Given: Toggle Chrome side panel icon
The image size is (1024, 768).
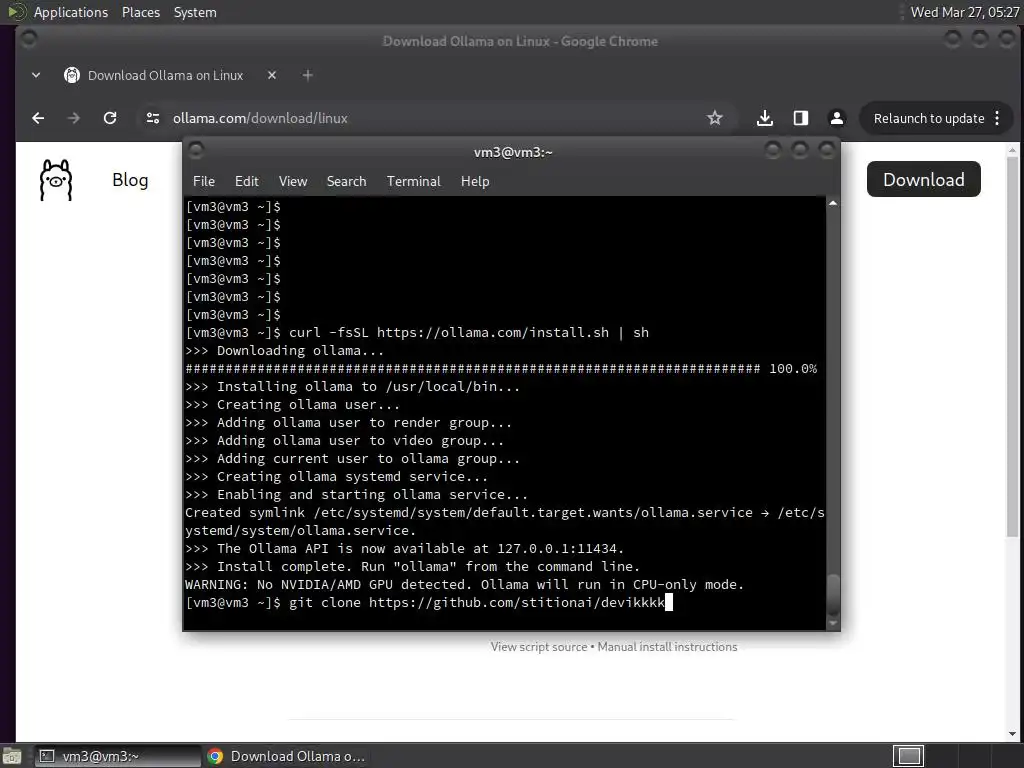Looking at the screenshot, I should click(x=801, y=118).
